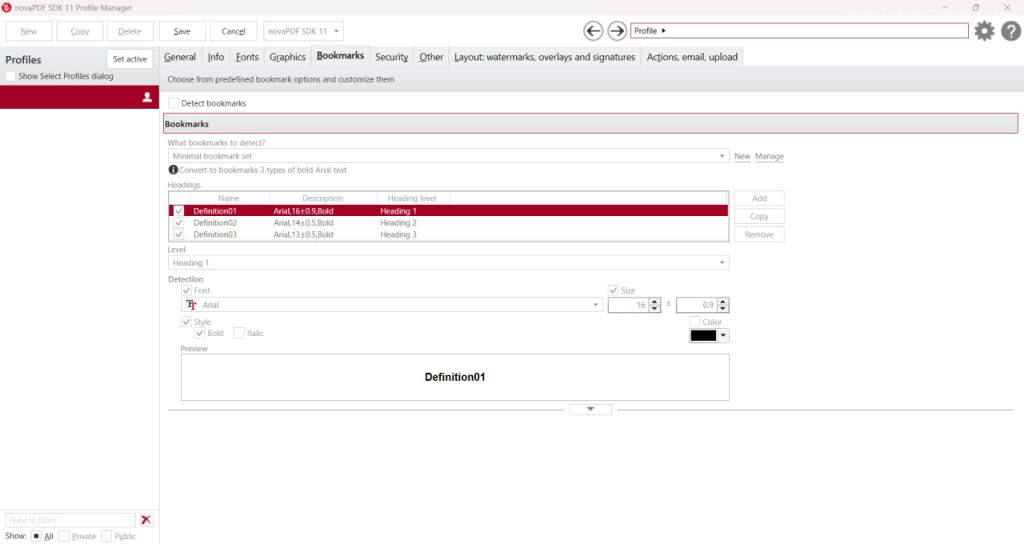Click the Set active button
Viewport: 1024px width, 544px height.
(129, 59)
